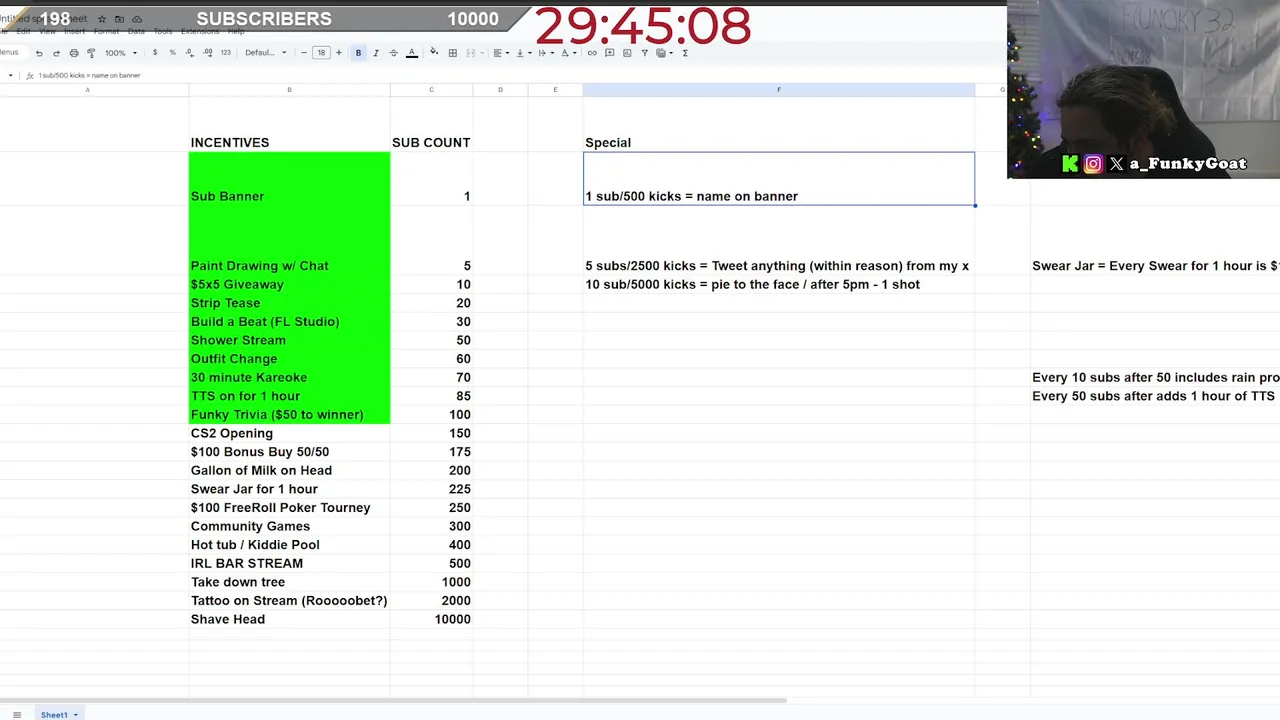Toggle bold formatting
Image resolution: width=1280 pixels, height=720 pixels.
tap(358, 53)
